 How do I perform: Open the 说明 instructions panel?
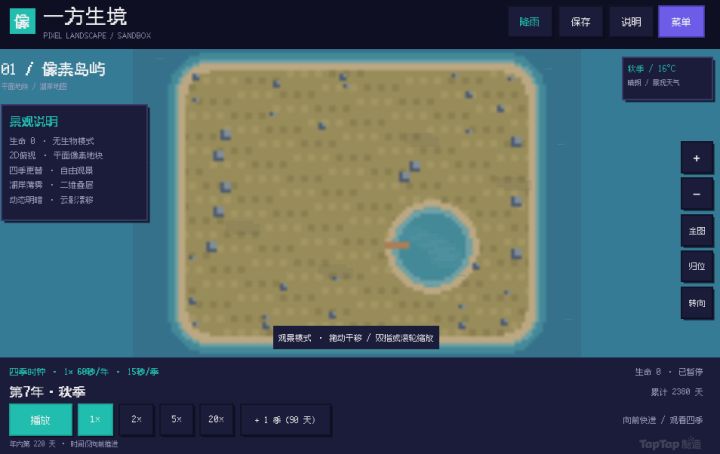click(631, 22)
